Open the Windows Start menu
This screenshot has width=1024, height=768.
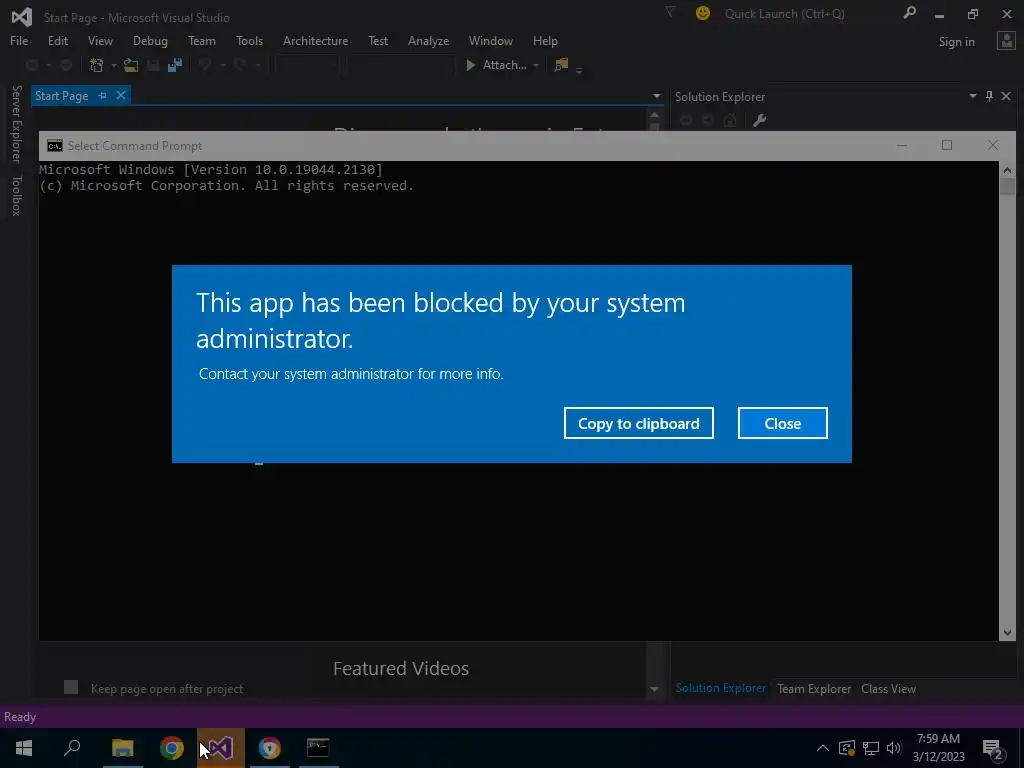(24, 748)
